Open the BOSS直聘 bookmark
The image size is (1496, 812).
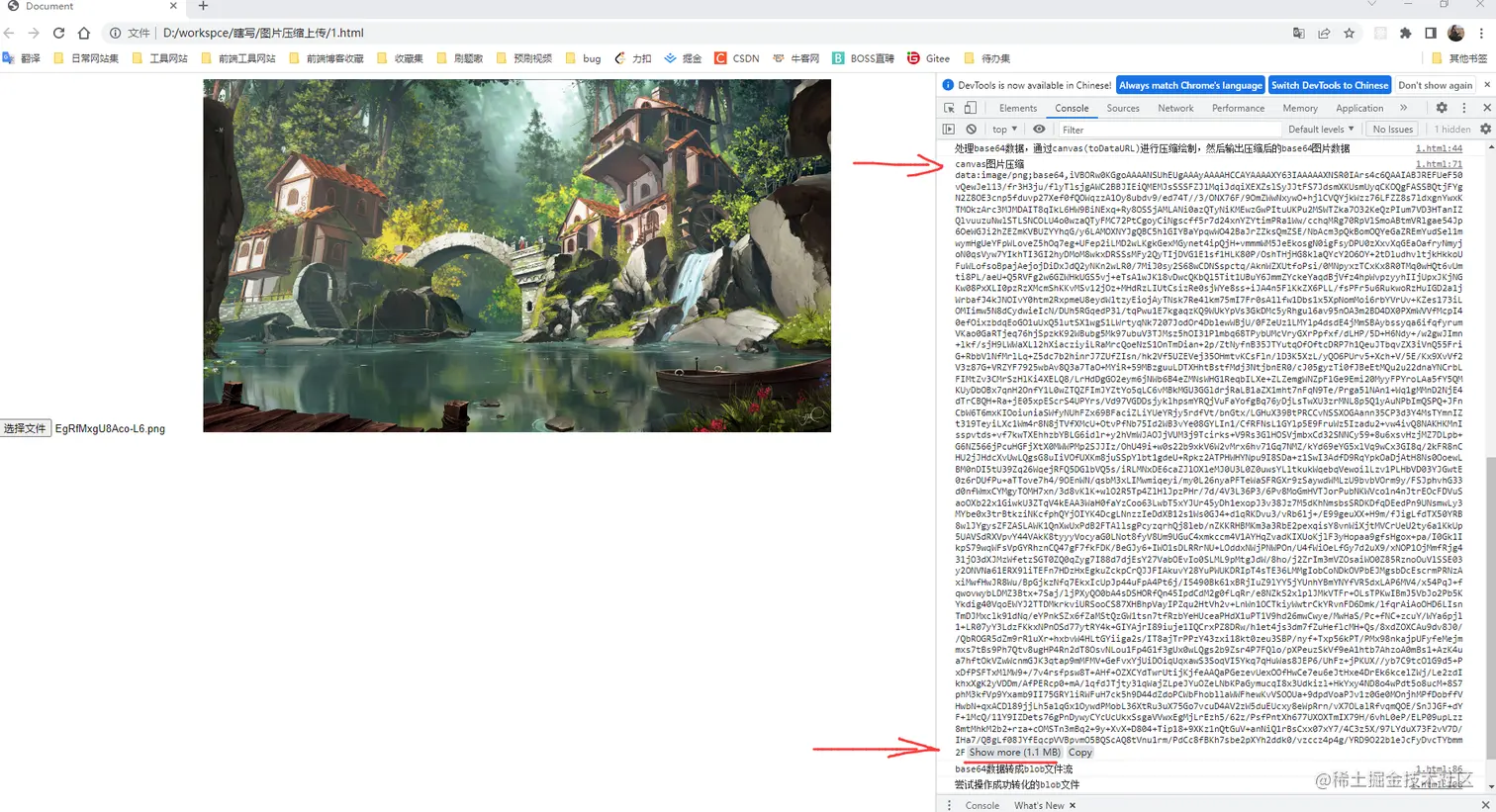[863, 58]
